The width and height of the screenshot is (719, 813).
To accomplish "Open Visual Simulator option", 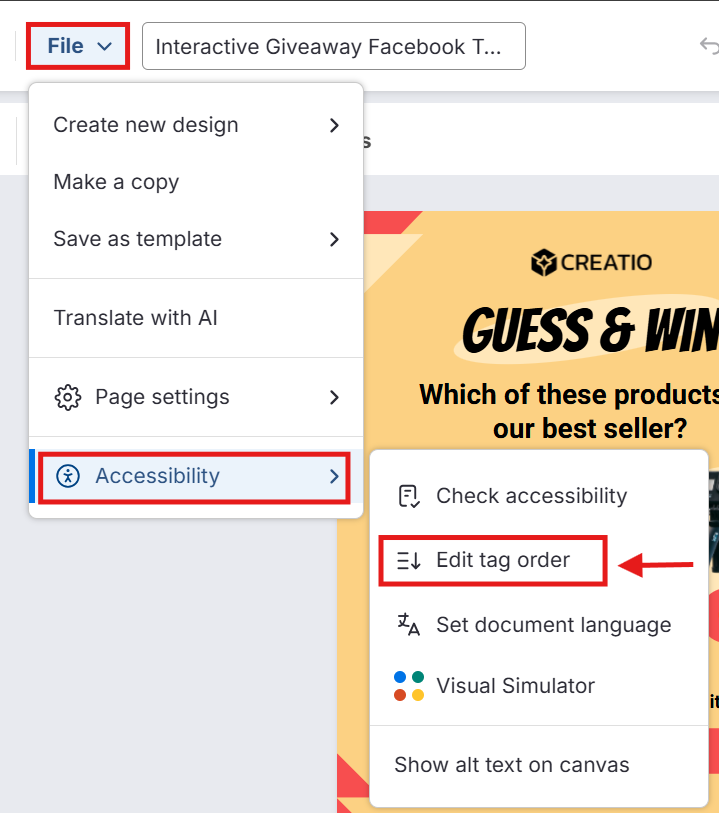I will coord(515,686).
